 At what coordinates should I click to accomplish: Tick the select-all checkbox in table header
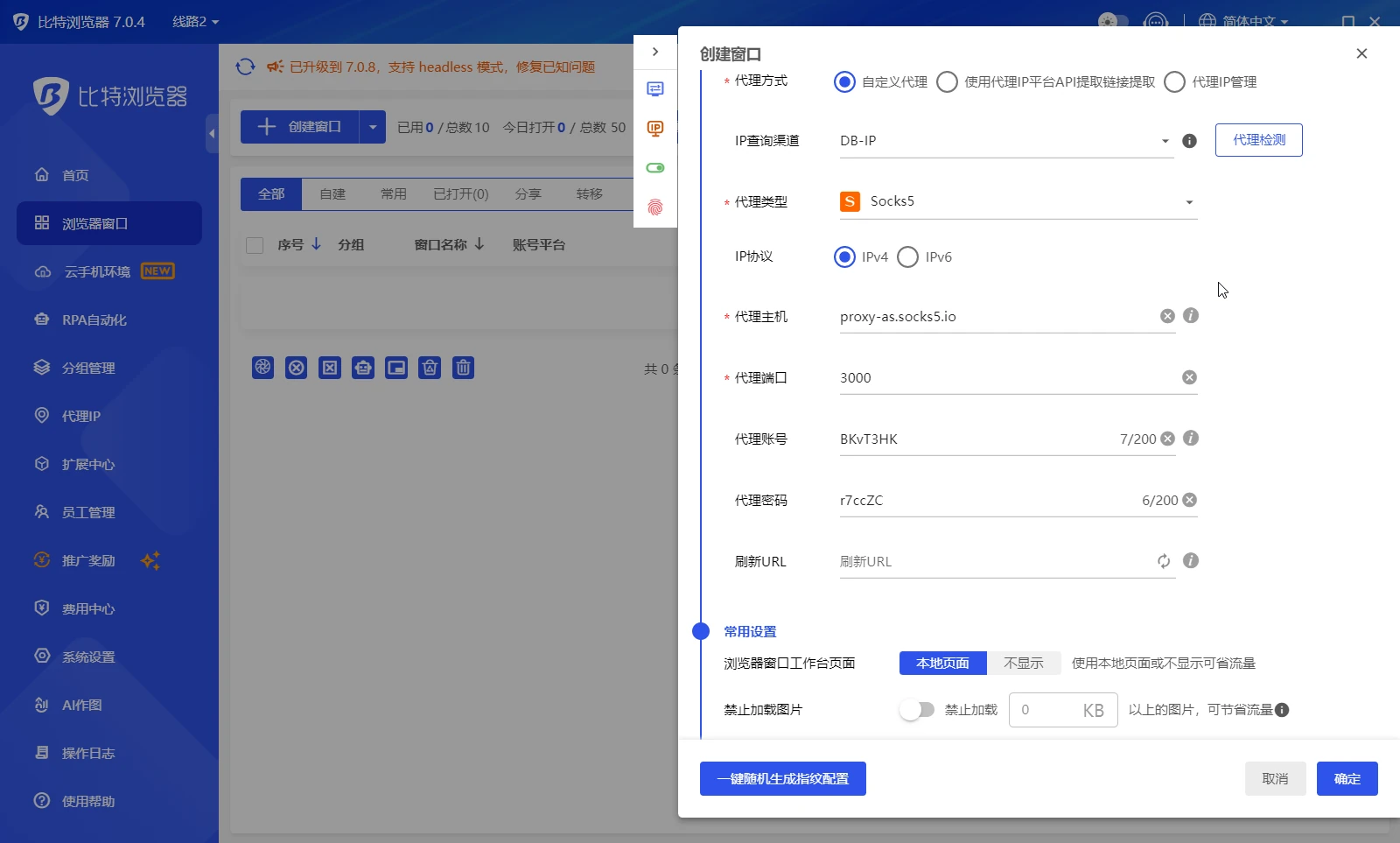click(x=255, y=245)
